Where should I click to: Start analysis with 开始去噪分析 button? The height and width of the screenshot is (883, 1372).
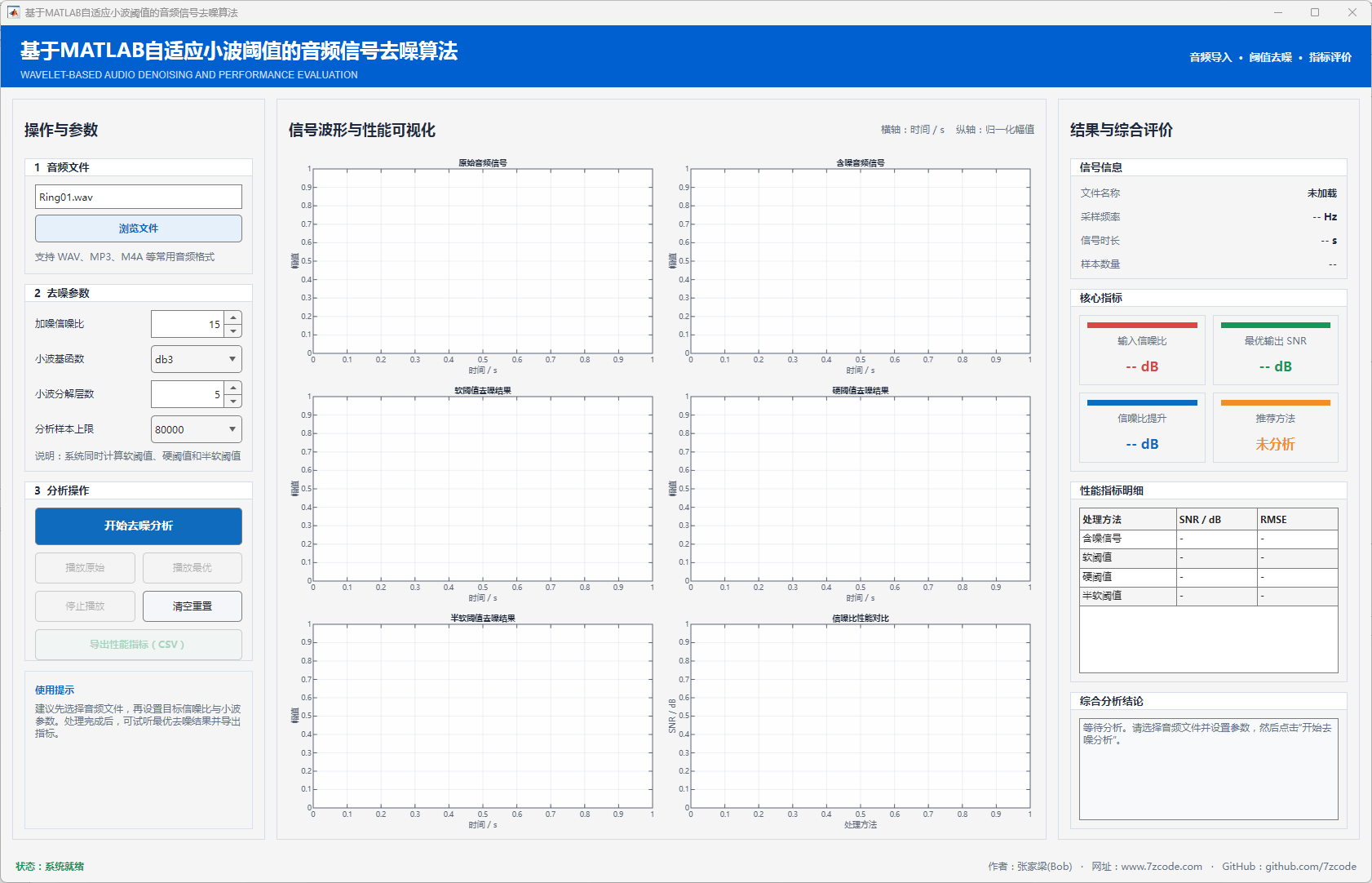[x=139, y=526]
